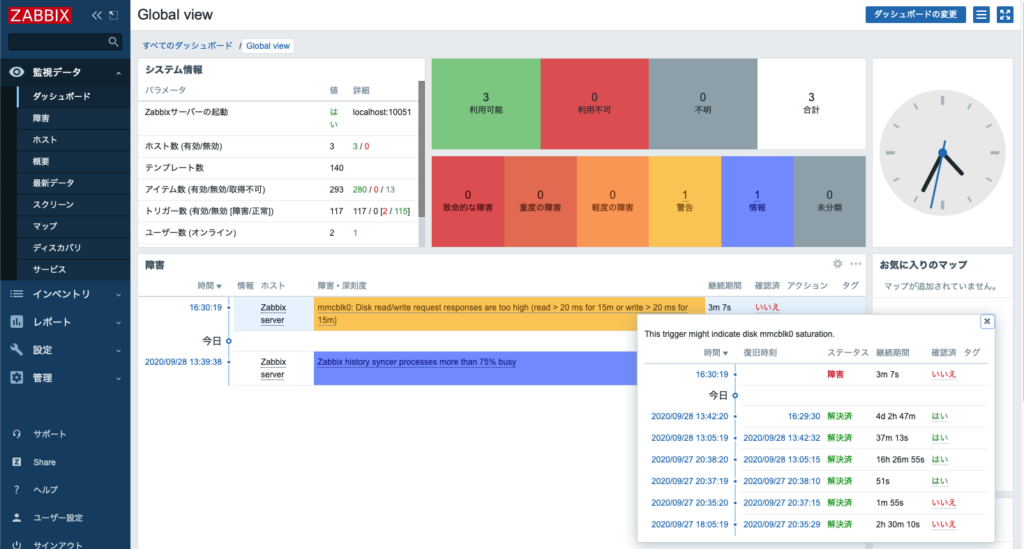Click the wrench icon beside 設定
1024x549 pixels.
16,350
